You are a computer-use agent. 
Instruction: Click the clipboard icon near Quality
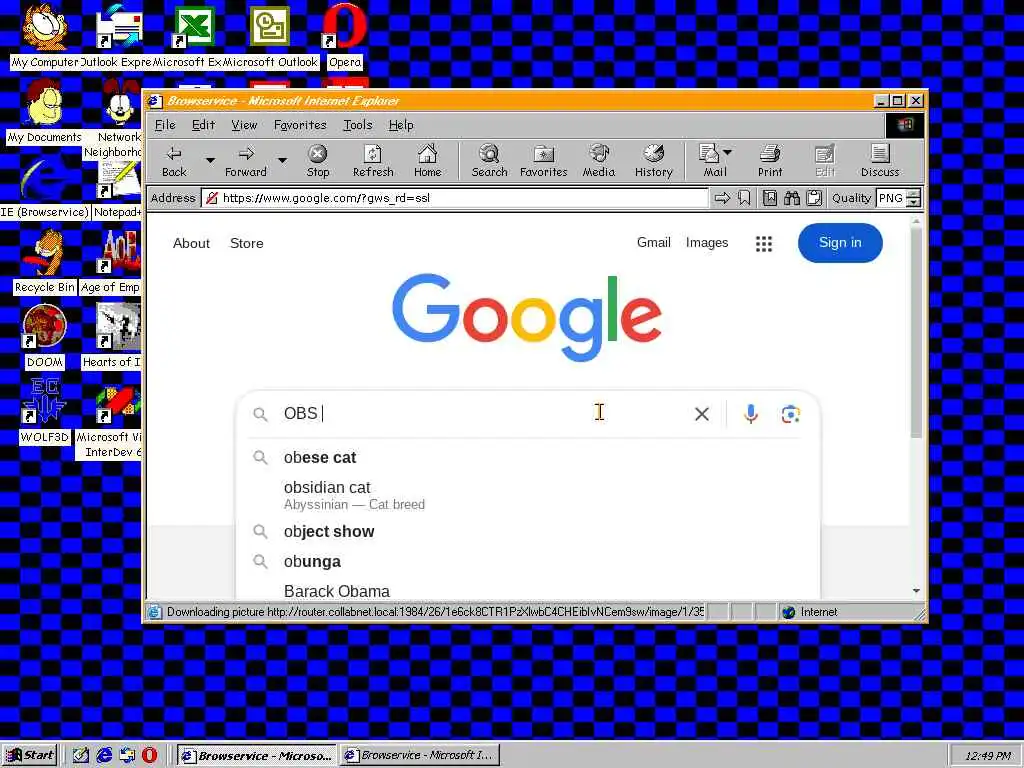814,198
